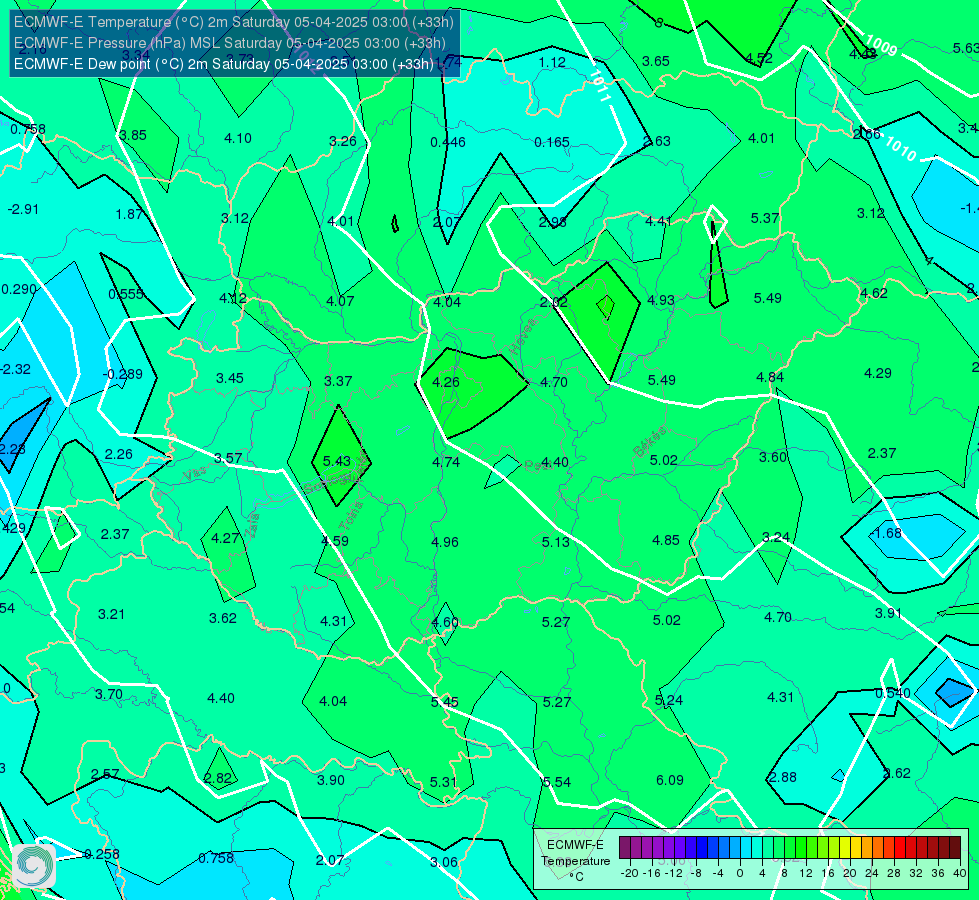Click the 3.65 dew point value
The width and height of the screenshot is (979, 900).
[x=656, y=61]
